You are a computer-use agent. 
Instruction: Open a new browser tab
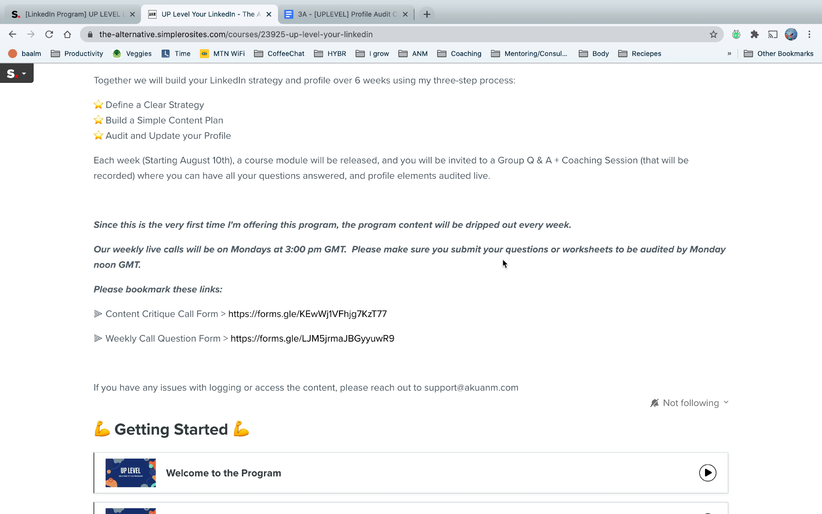pyautogui.click(x=427, y=14)
